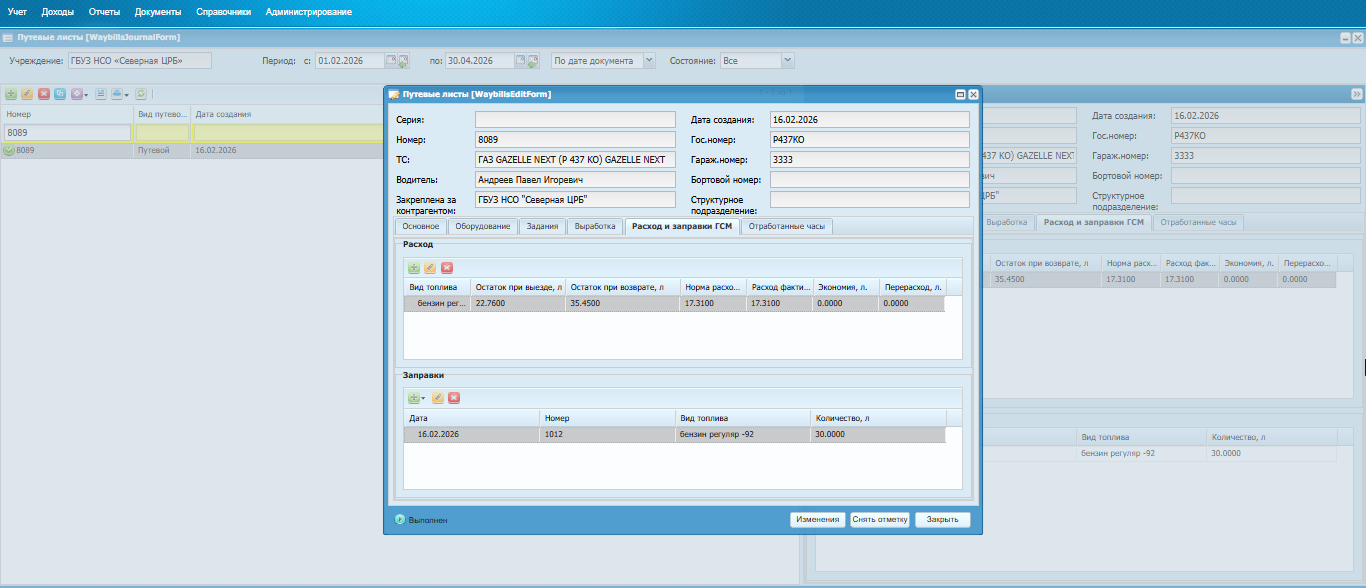Click the Изменения button
The height and width of the screenshot is (588, 1366).
pyautogui.click(x=817, y=520)
